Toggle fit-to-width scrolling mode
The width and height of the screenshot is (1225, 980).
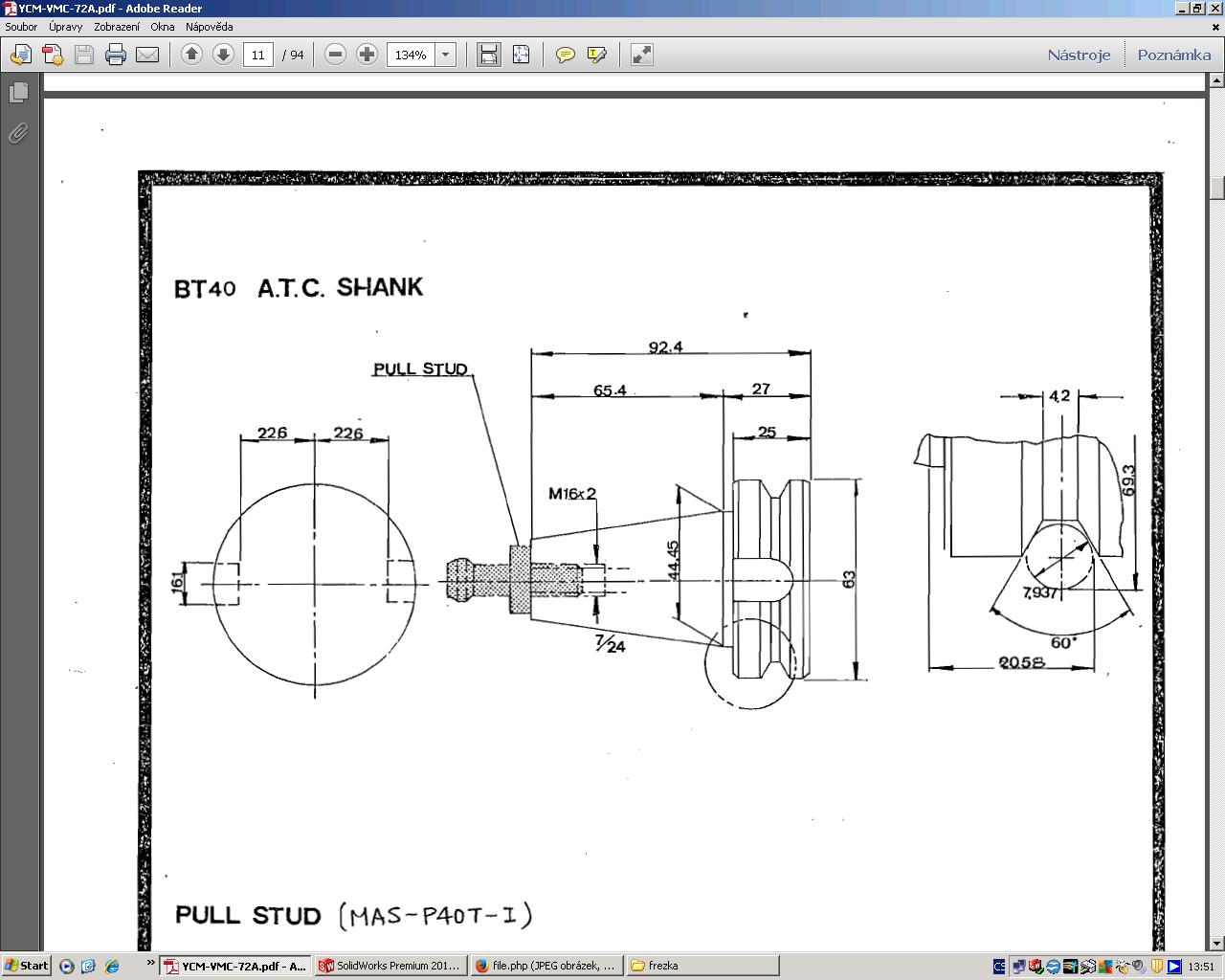click(x=489, y=55)
